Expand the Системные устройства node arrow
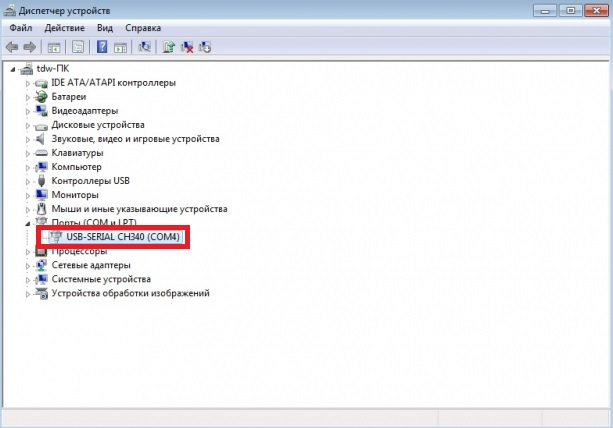 28,280
